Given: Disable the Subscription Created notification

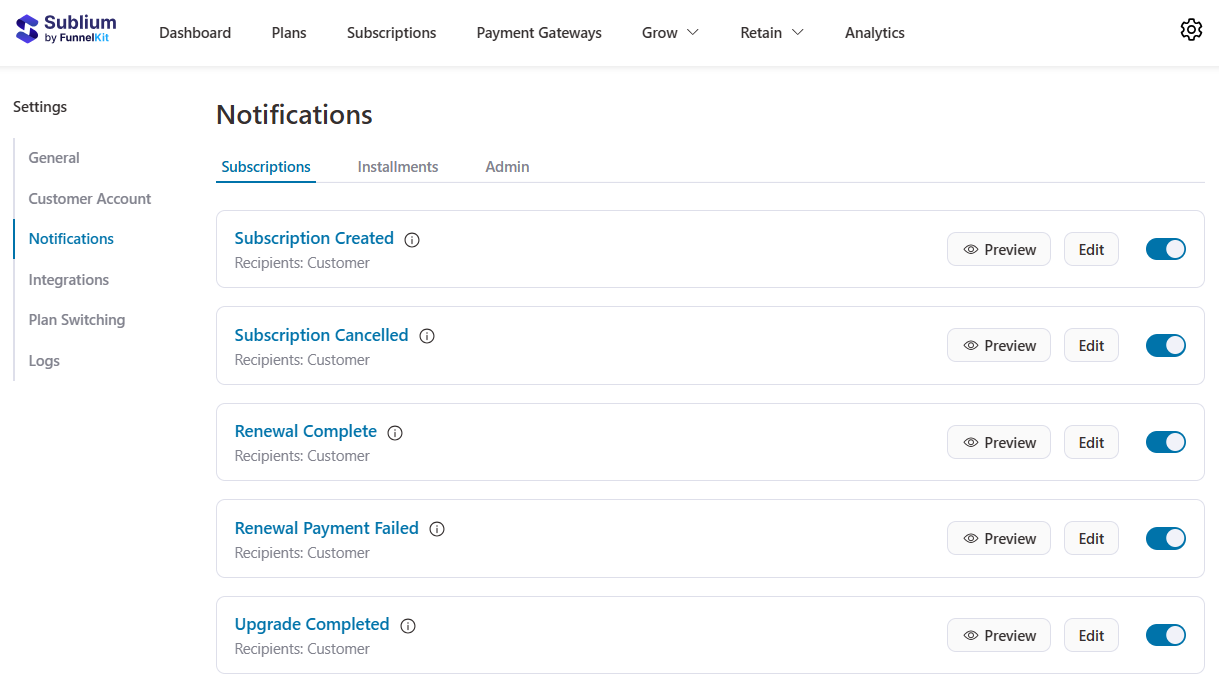Looking at the screenshot, I should coord(1165,248).
